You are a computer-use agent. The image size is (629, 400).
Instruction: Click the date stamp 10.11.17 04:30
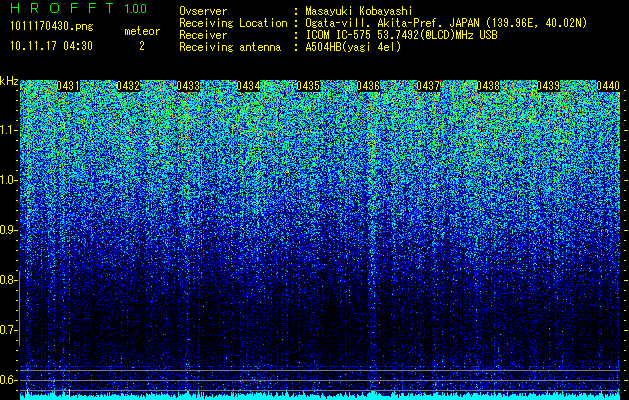click(51, 46)
